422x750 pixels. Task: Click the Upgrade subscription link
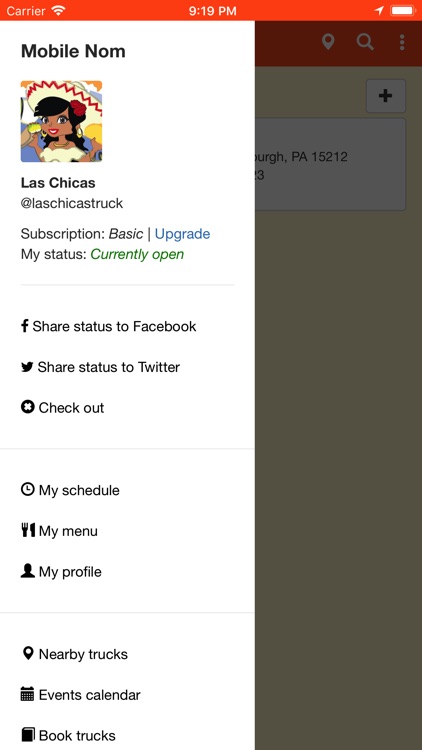(182, 234)
